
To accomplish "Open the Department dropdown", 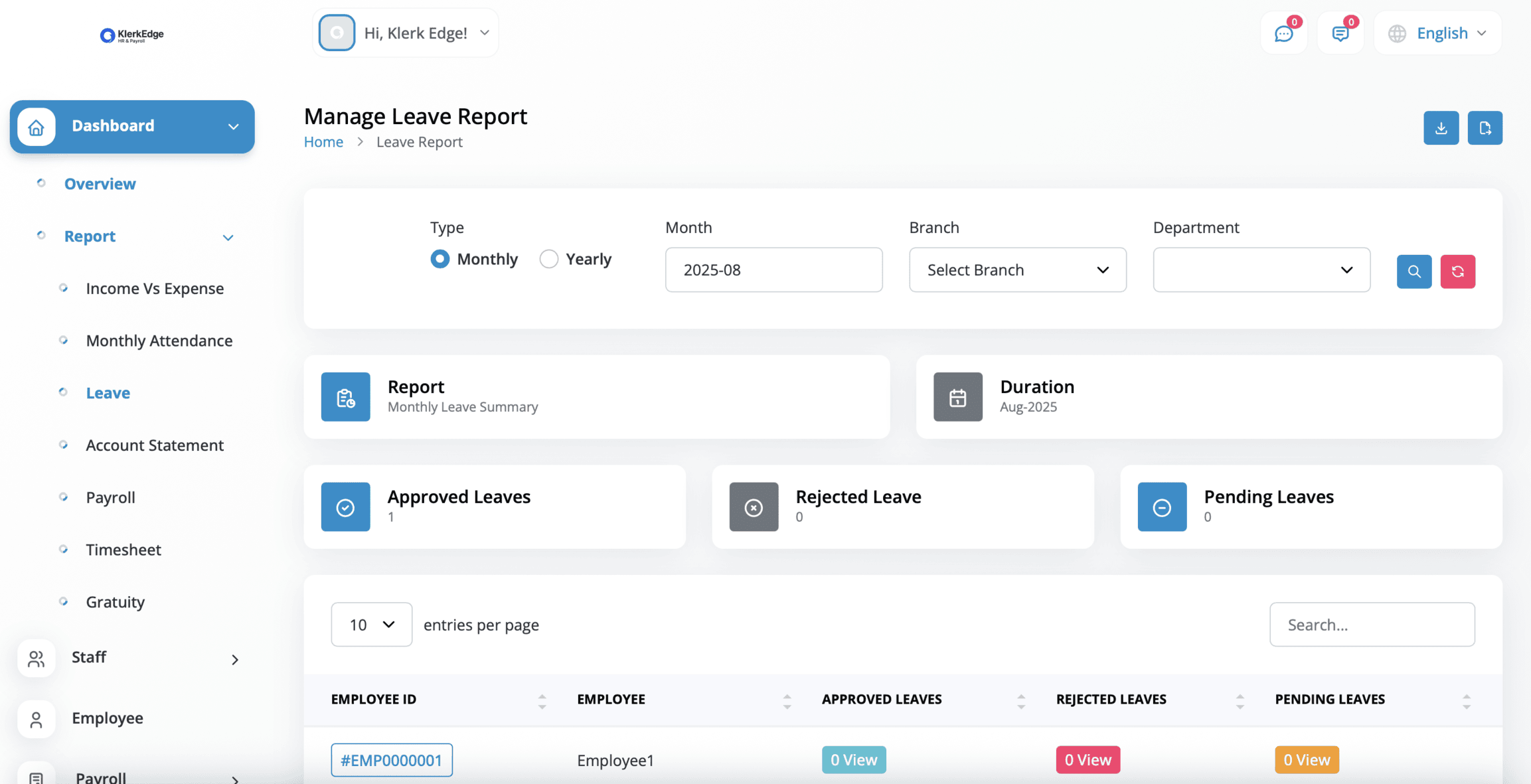I will tap(1261, 270).
